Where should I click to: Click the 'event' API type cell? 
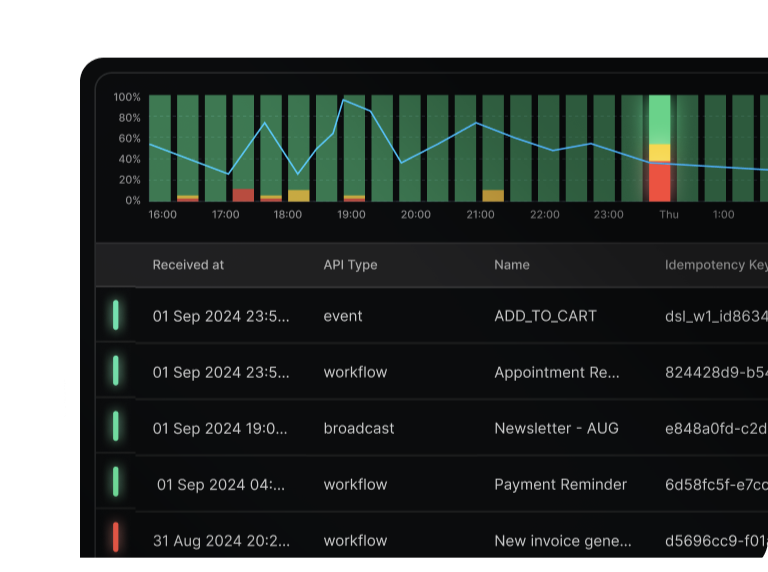[343, 316]
